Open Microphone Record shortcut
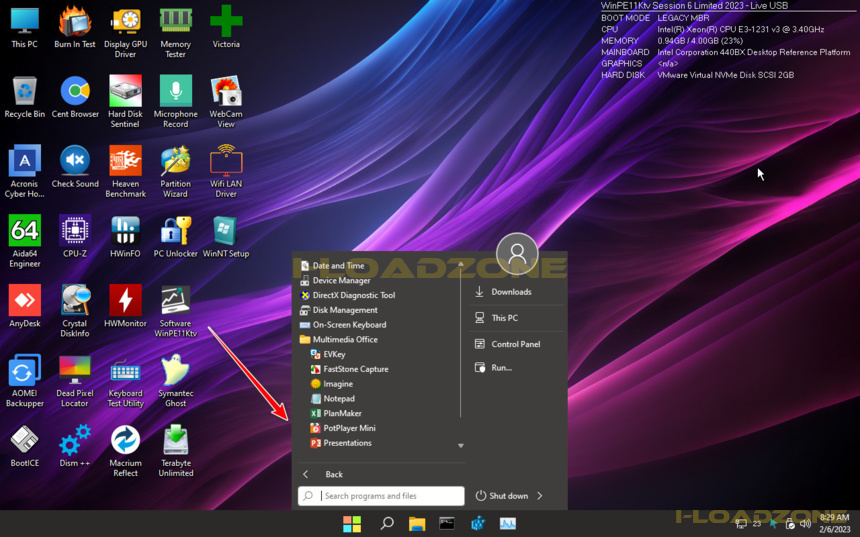Image resolution: width=860 pixels, height=537 pixels. [176, 102]
